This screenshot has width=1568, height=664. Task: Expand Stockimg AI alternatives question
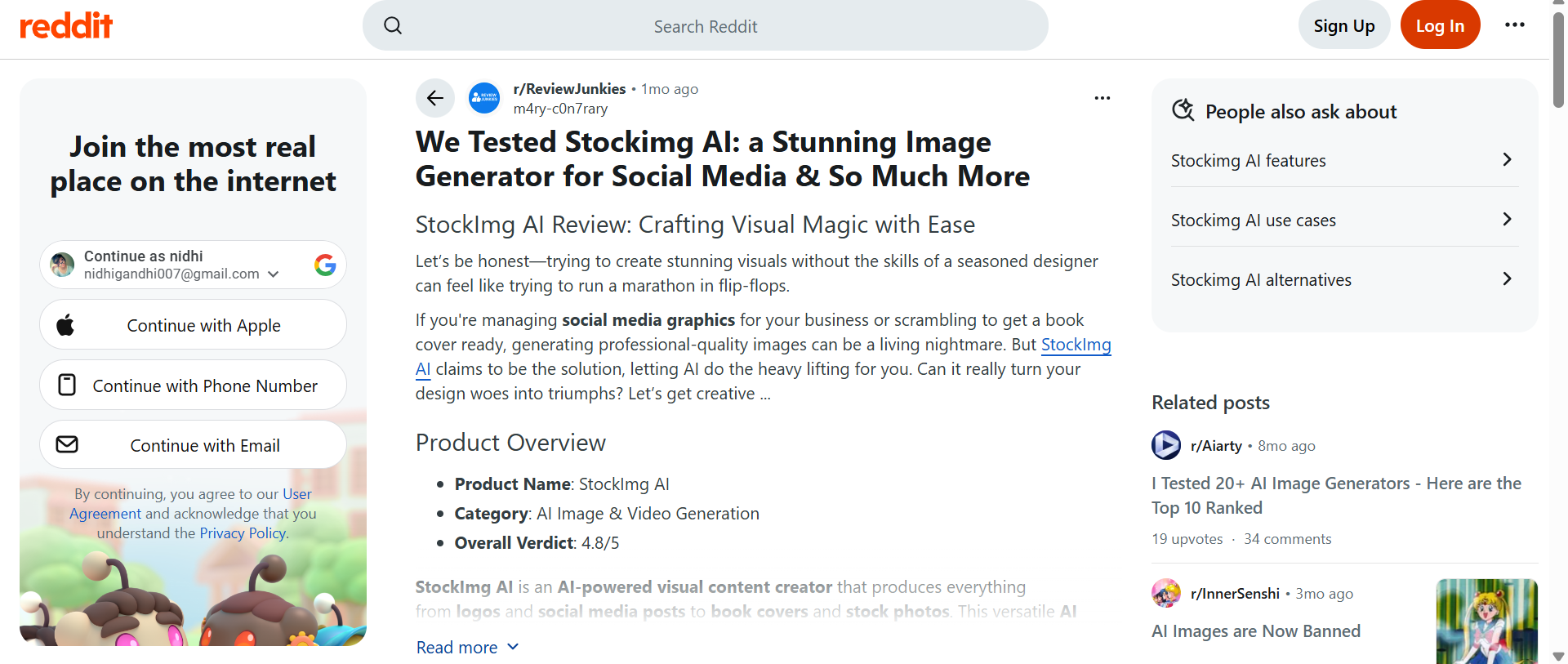point(1344,279)
